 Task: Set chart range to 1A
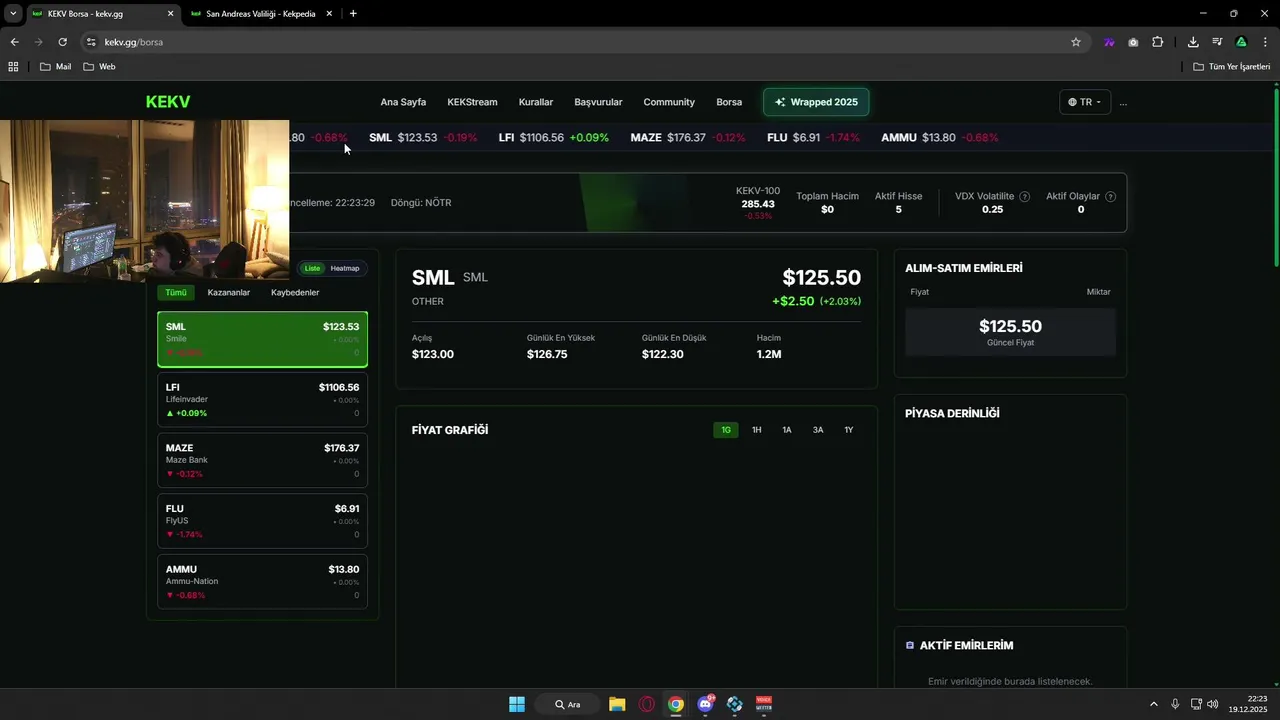(x=787, y=430)
